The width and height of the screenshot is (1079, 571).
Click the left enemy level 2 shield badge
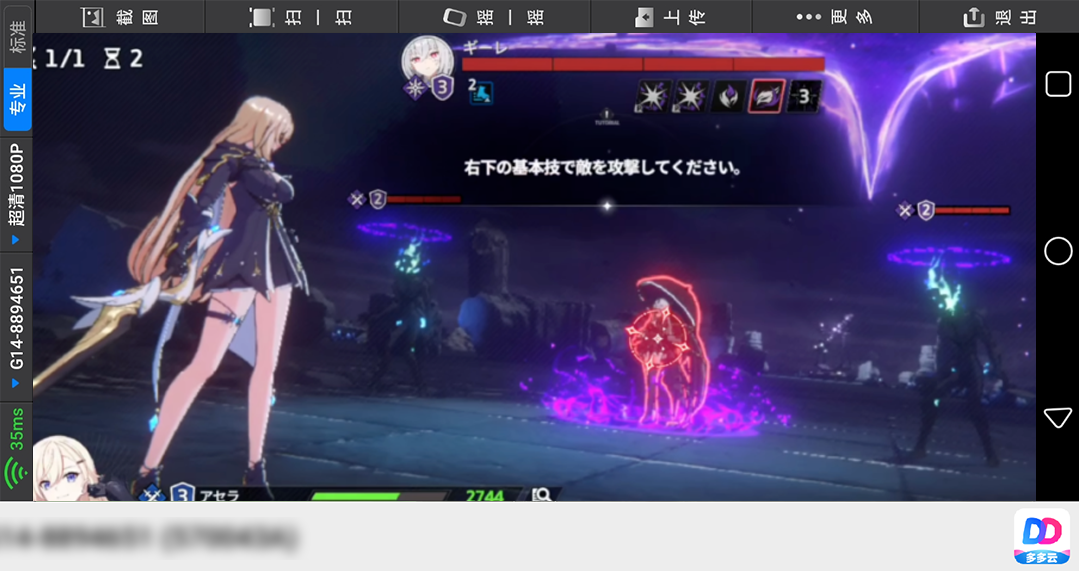[377, 200]
